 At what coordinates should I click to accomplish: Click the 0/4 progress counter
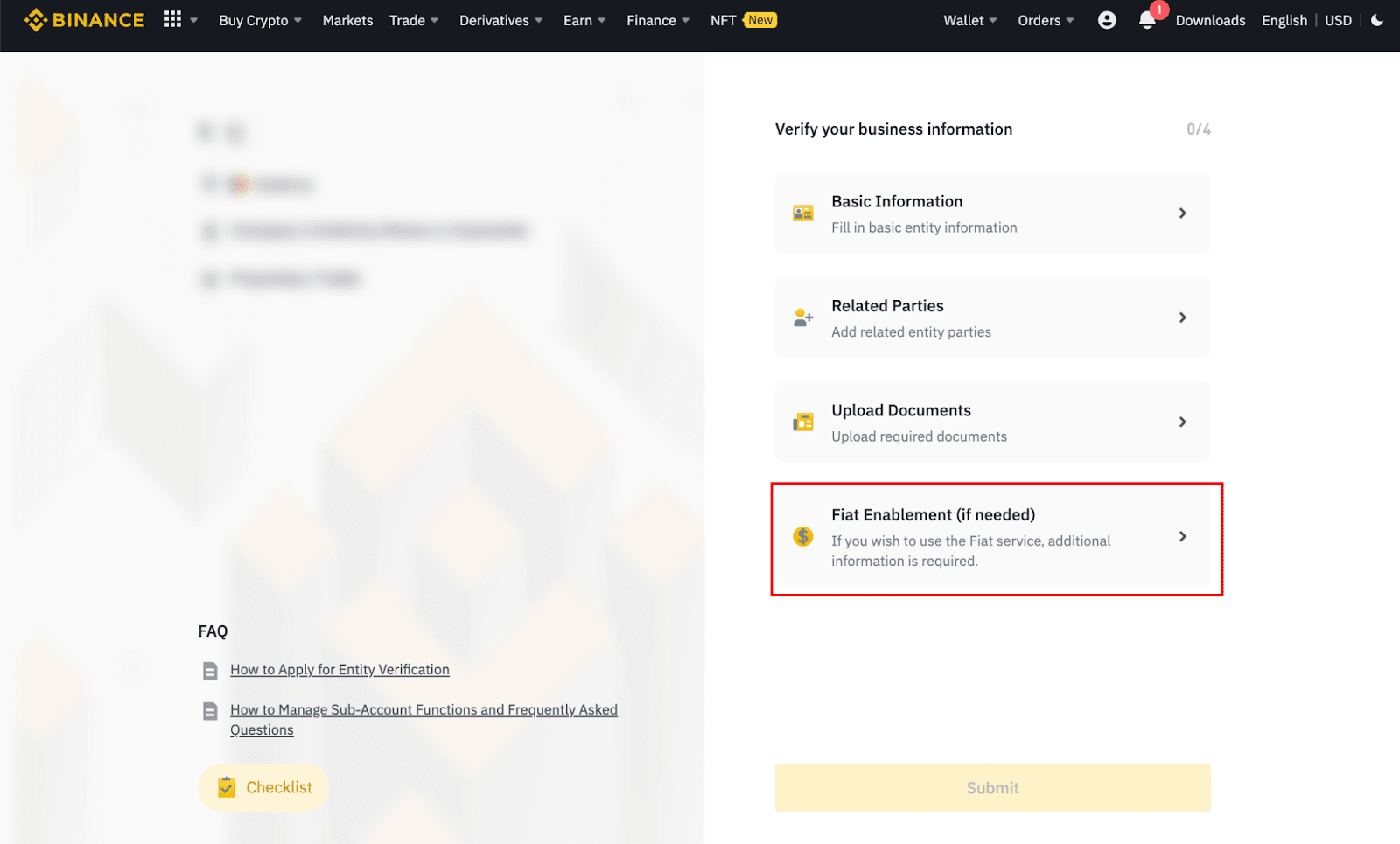1199,129
